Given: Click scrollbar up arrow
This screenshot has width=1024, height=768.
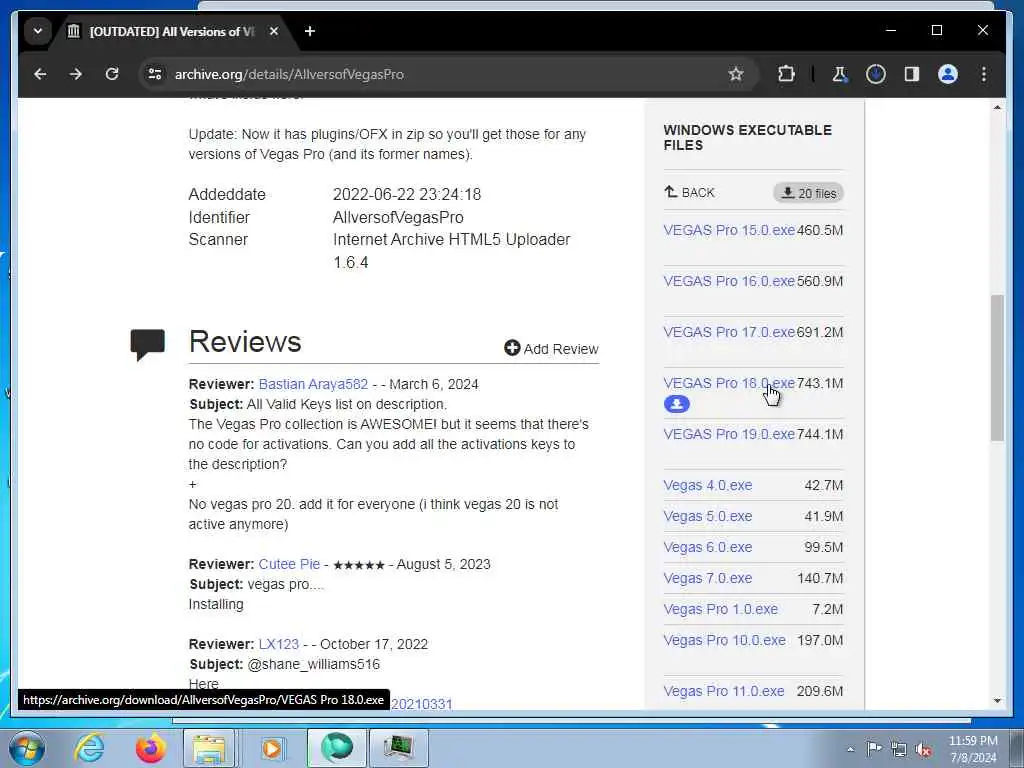Looking at the screenshot, I should click(997, 107).
